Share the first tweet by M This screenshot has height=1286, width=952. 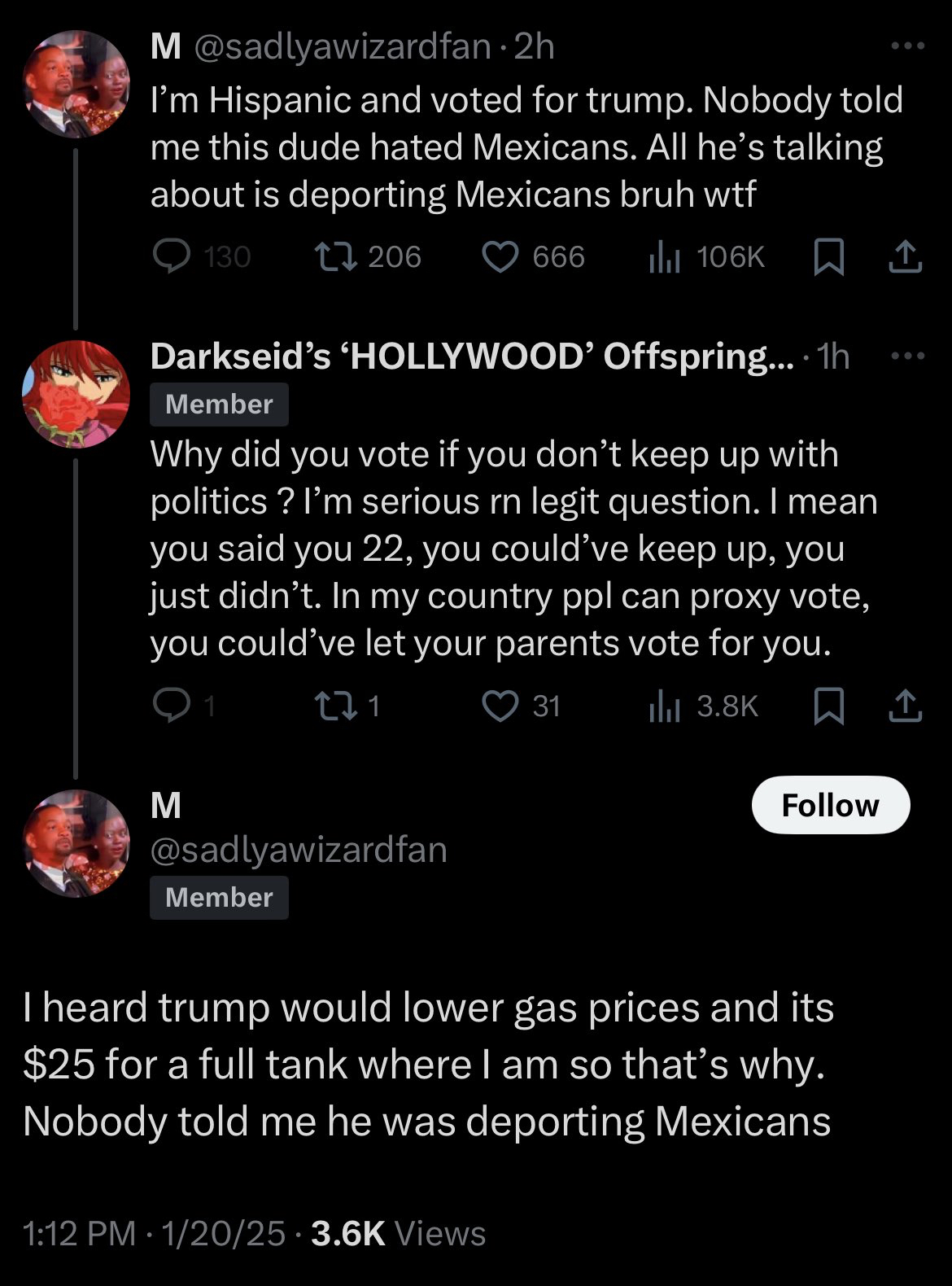click(905, 257)
